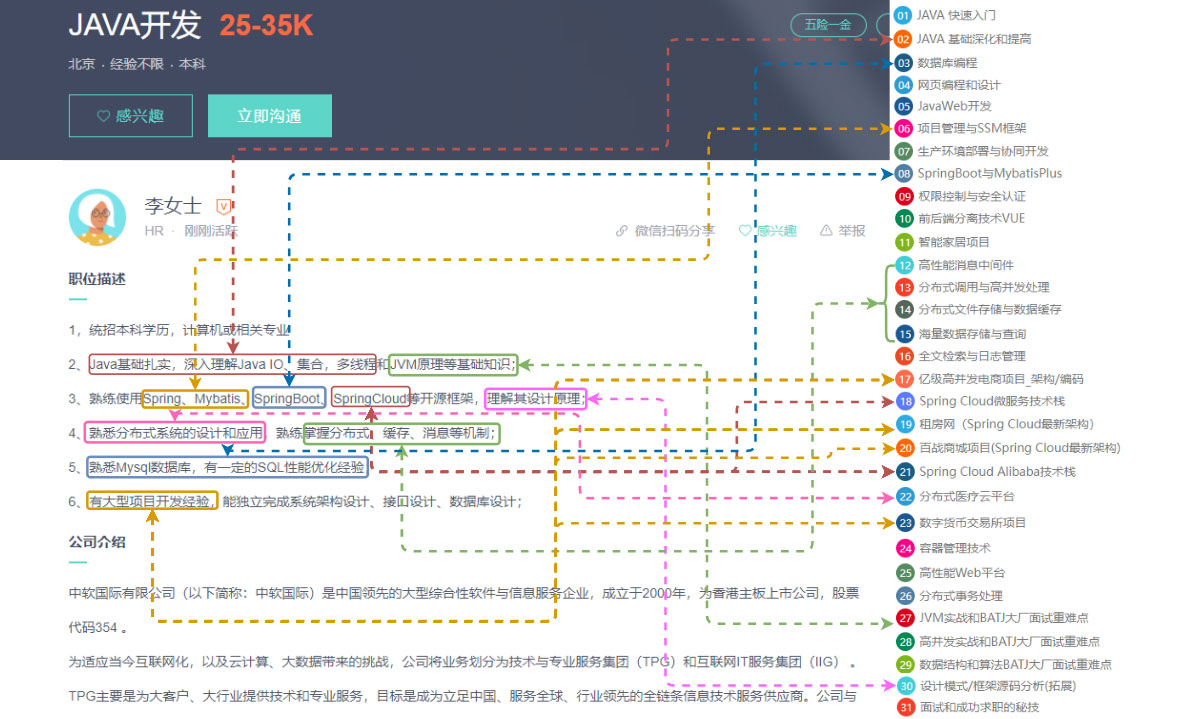Select course 02 JAVA 基础深化和提高

pyautogui.click(x=963, y=39)
